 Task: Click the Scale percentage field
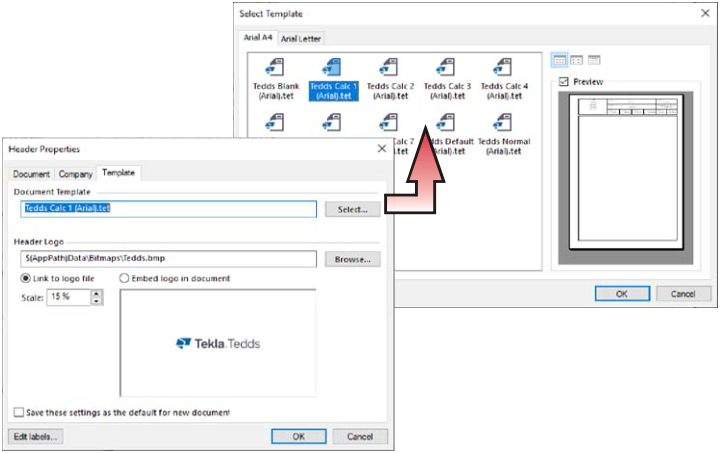pos(69,297)
